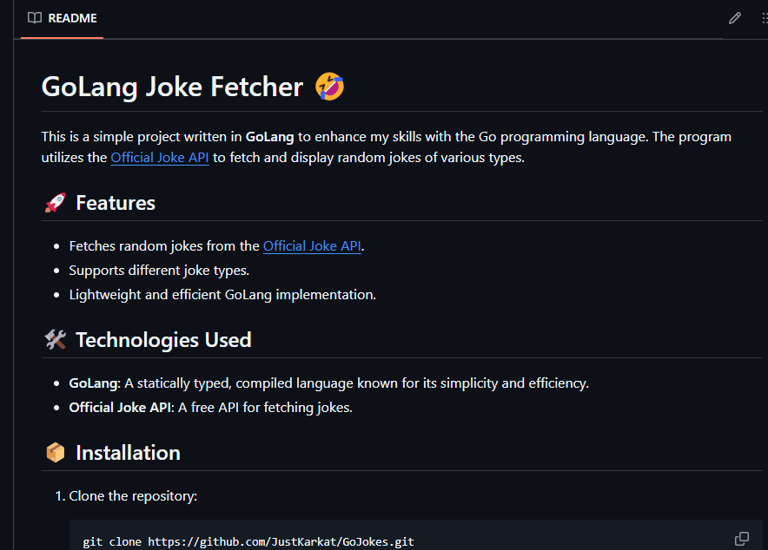This screenshot has height=550, width=768.
Task: Click the rocket emoji beside Features
Action: pos(55,203)
